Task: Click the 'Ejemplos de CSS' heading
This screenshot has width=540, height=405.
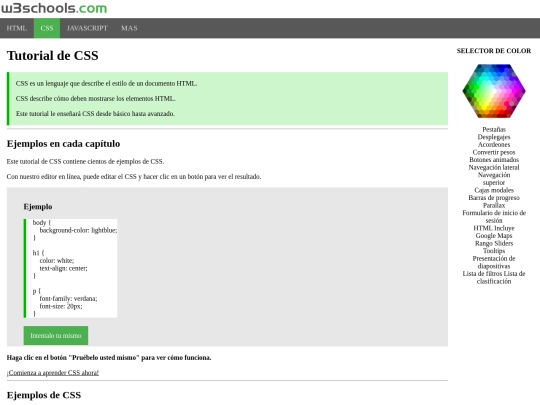Action: click(x=44, y=395)
